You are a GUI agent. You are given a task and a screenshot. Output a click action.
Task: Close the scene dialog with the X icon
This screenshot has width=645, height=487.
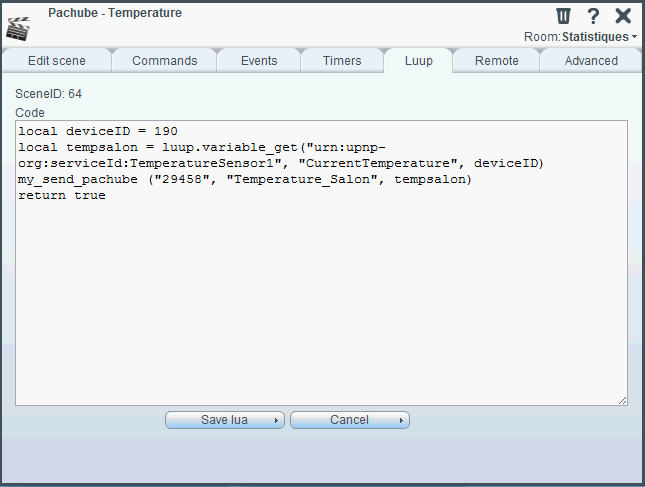tap(623, 16)
